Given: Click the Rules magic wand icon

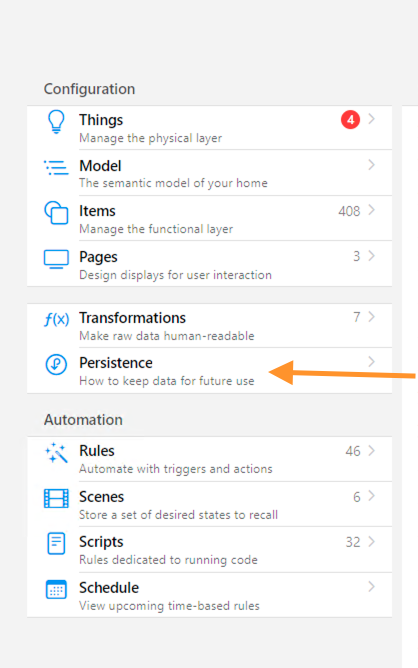Looking at the screenshot, I should coord(56,452).
